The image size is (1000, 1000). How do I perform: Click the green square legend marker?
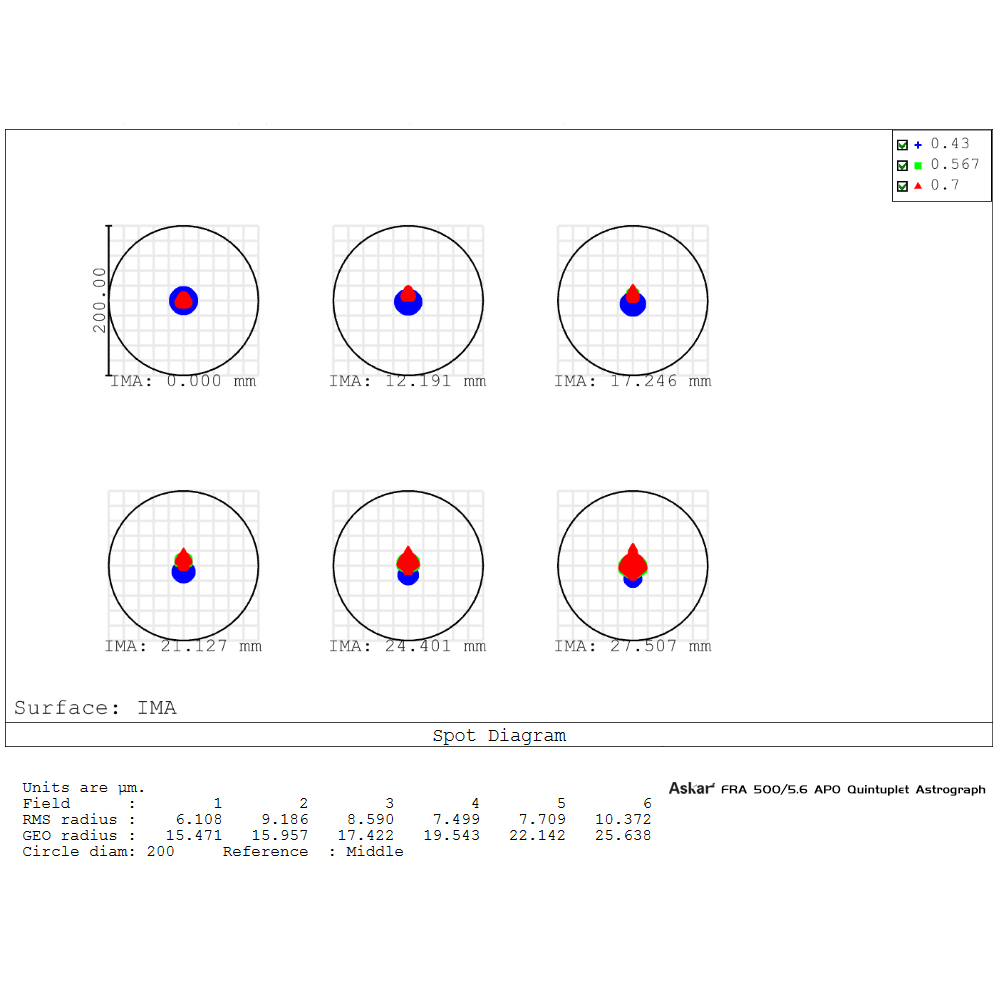tap(918, 165)
